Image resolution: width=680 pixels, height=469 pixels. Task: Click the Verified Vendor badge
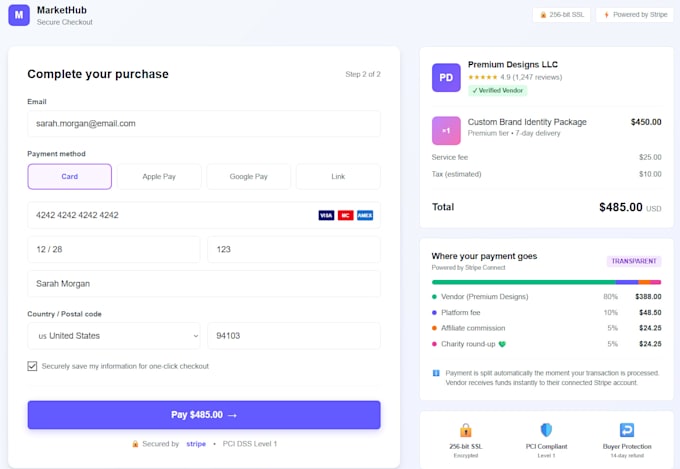497,90
